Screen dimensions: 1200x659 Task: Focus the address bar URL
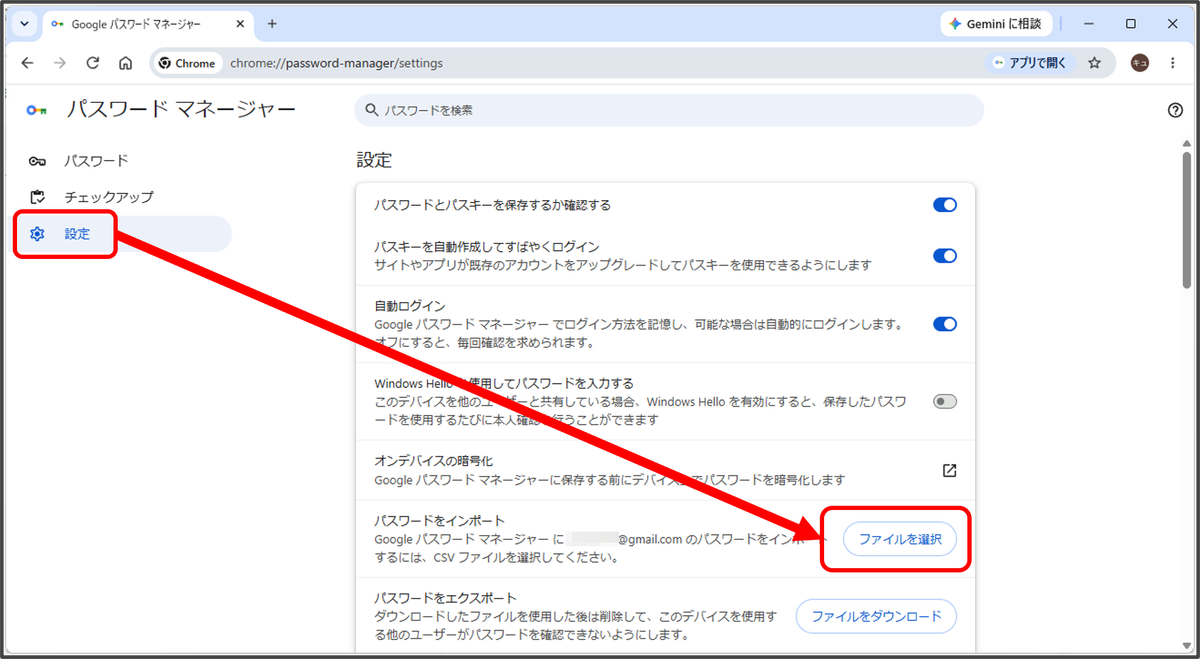pyautogui.click(x=336, y=63)
